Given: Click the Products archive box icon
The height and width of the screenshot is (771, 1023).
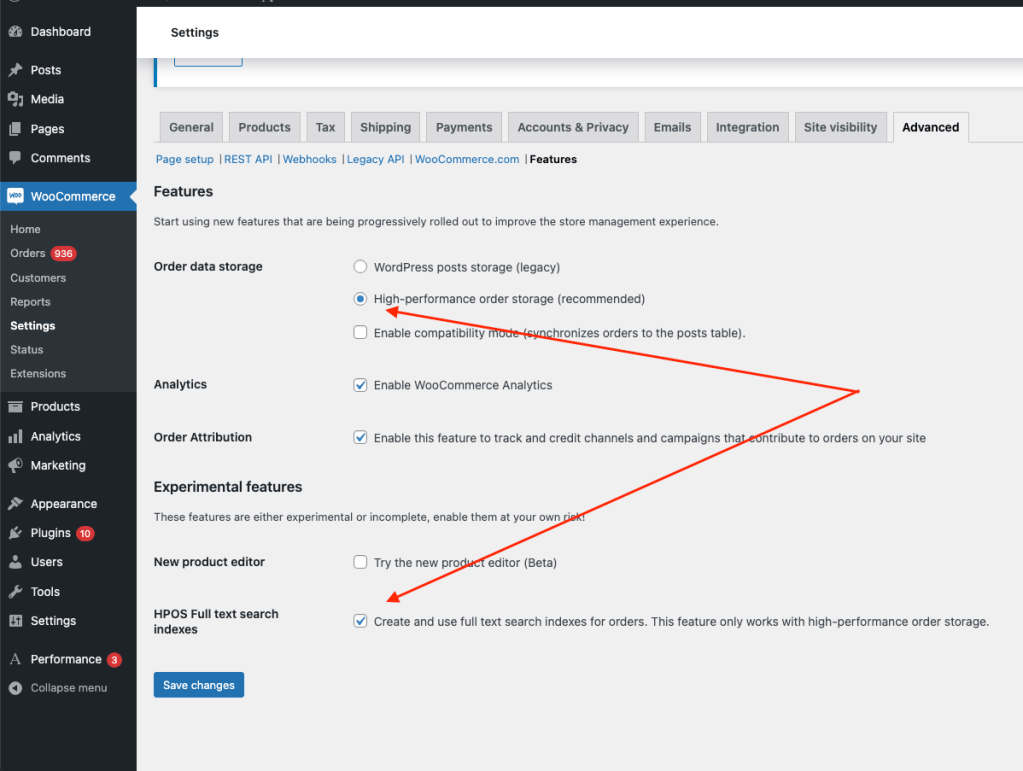Looking at the screenshot, I should [15, 406].
